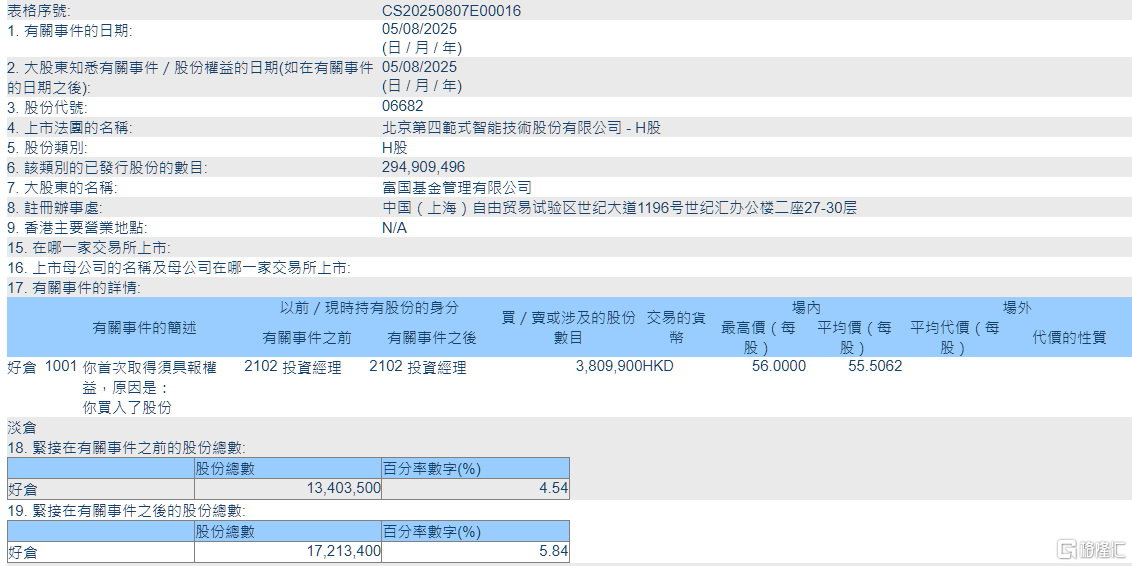This screenshot has width=1132, height=566.
Task: Click total shares 17,213,400 after the event
Action: tap(340, 551)
